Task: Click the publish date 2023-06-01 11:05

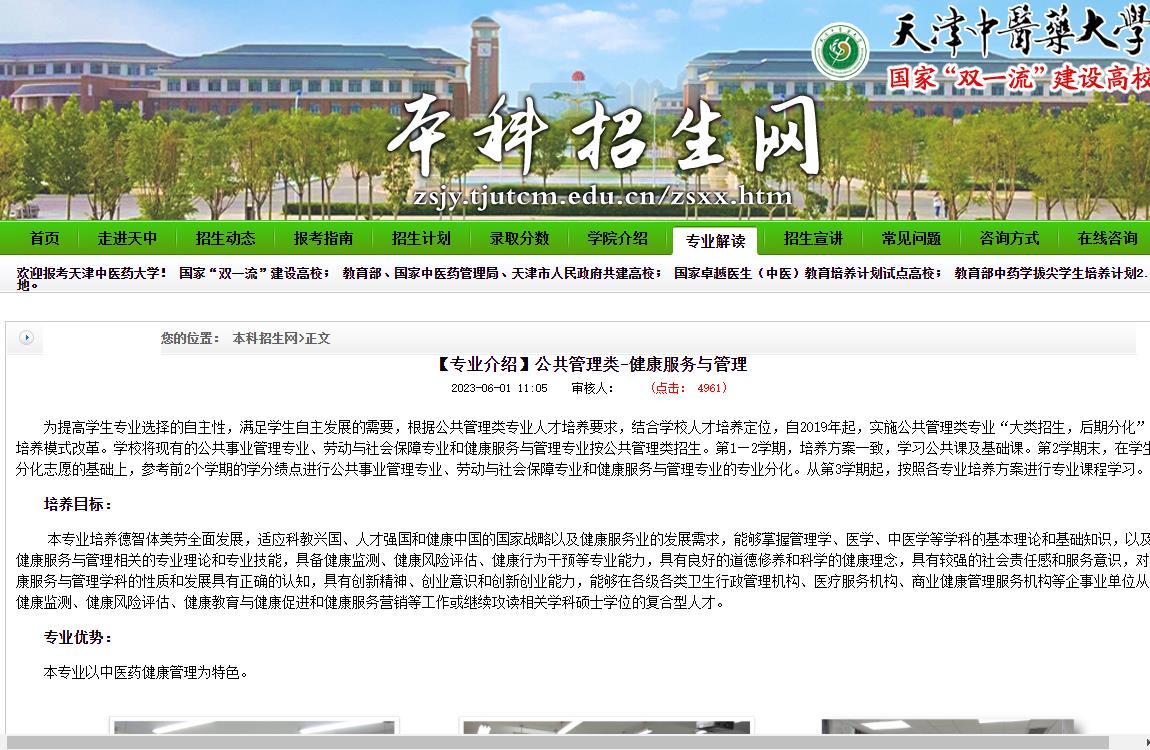Action: pyautogui.click(x=499, y=389)
